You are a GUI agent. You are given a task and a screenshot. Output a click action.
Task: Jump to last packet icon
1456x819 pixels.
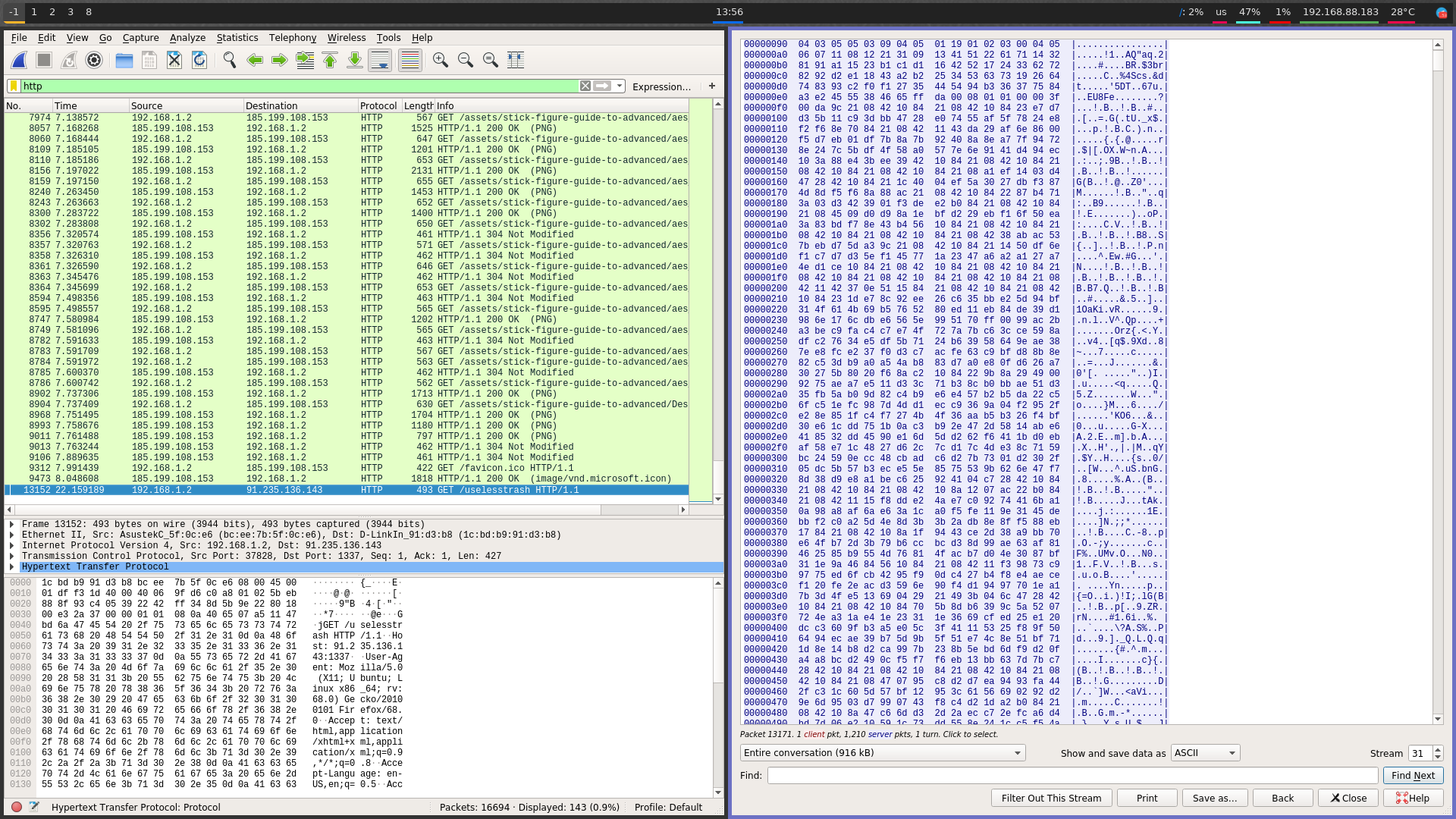[x=355, y=60]
